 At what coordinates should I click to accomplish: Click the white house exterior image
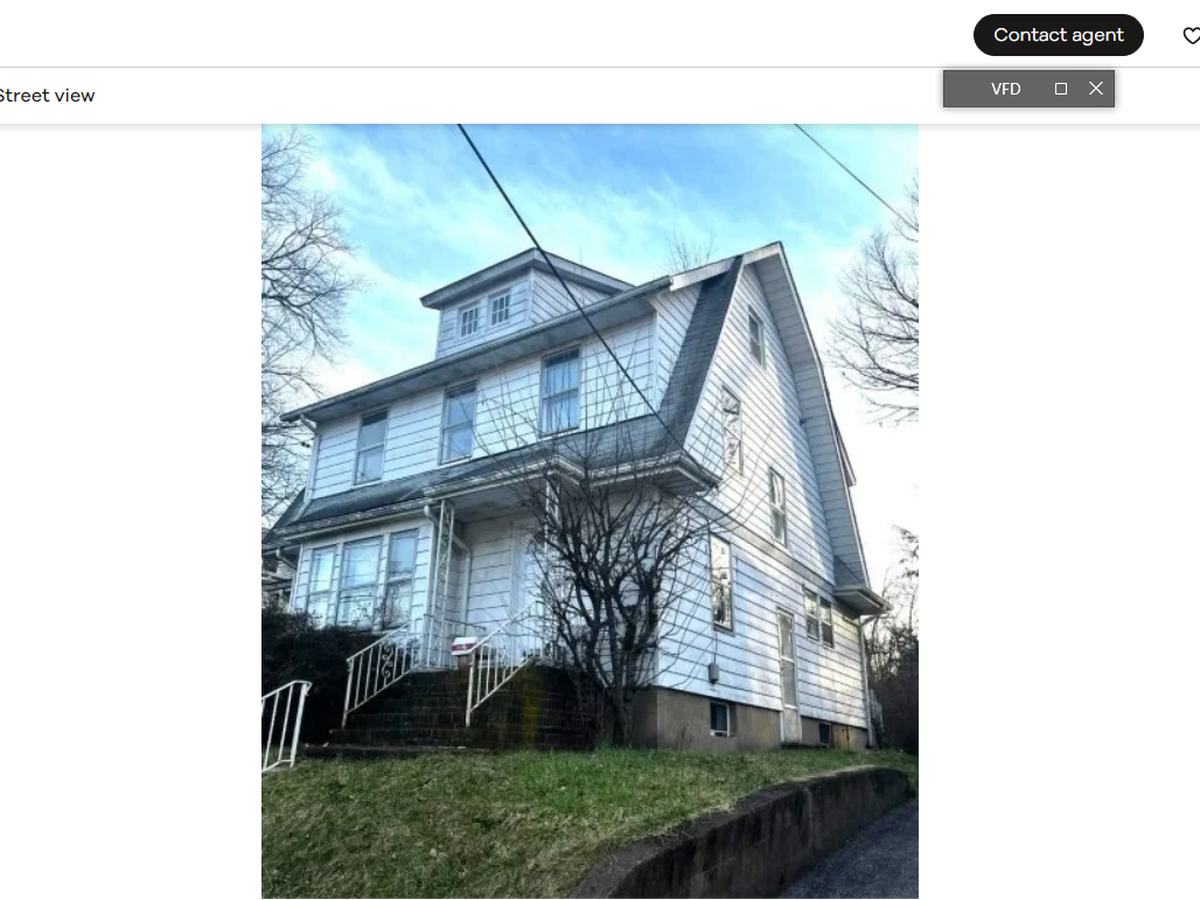(x=590, y=511)
